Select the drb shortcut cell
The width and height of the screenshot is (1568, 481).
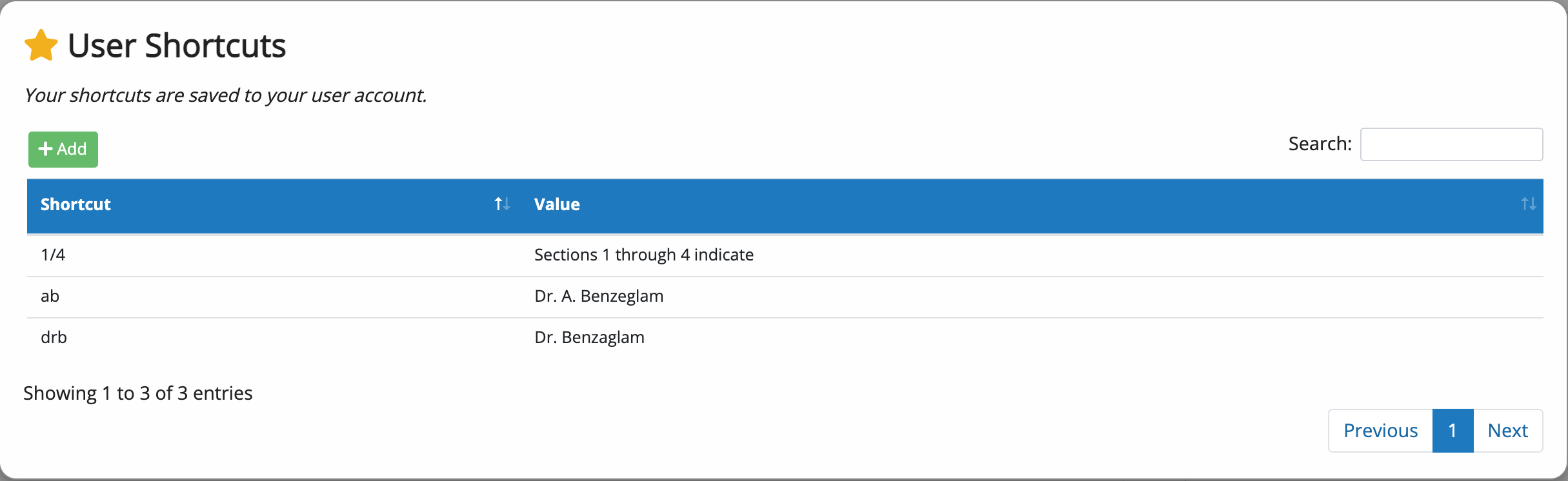click(x=274, y=338)
